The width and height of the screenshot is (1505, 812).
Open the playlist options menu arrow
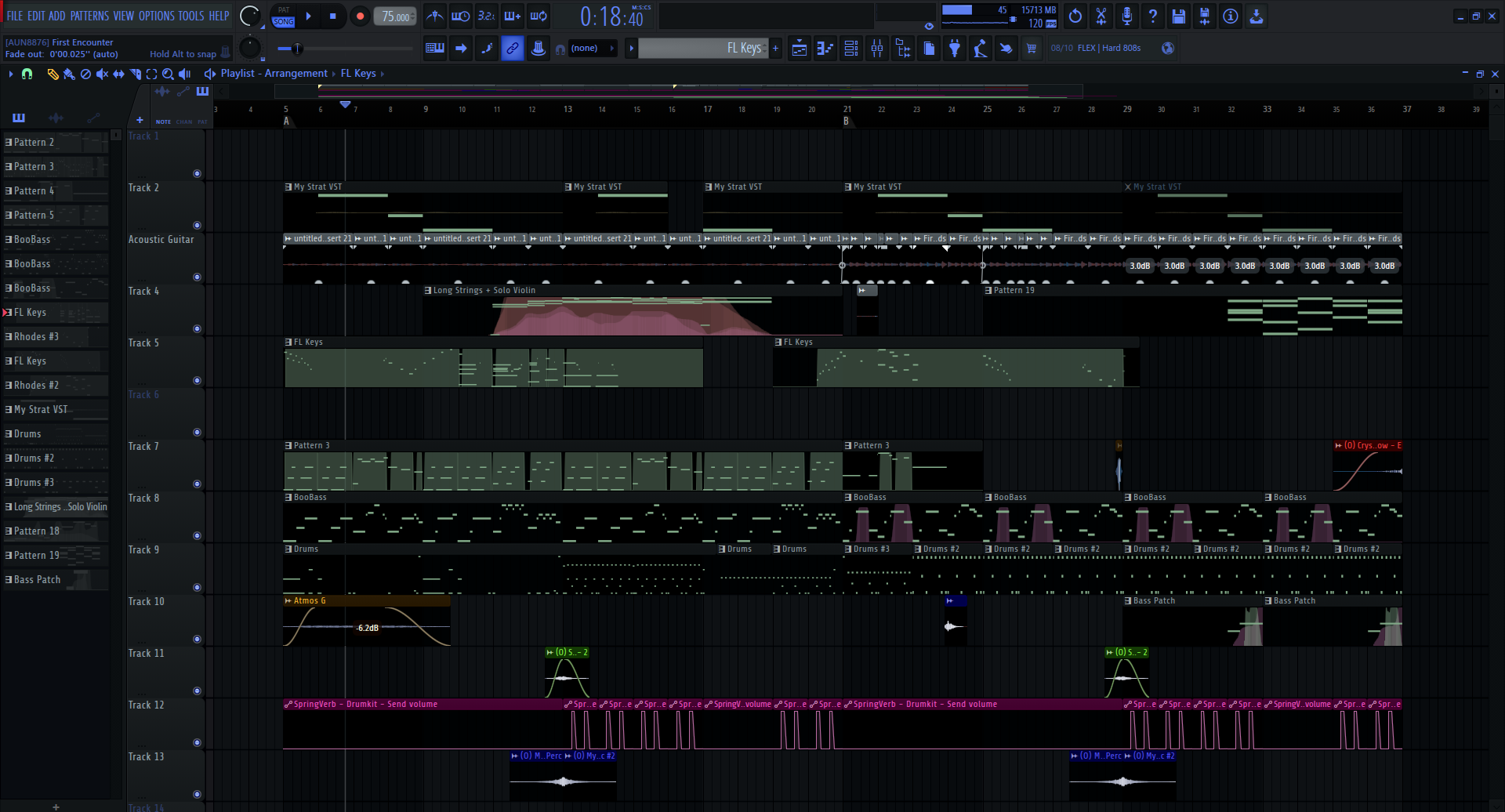coord(11,74)
